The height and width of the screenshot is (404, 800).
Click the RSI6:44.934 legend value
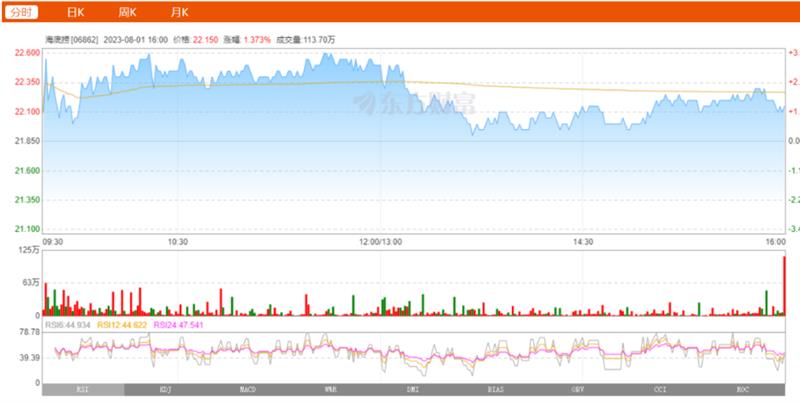pos(69,325)
